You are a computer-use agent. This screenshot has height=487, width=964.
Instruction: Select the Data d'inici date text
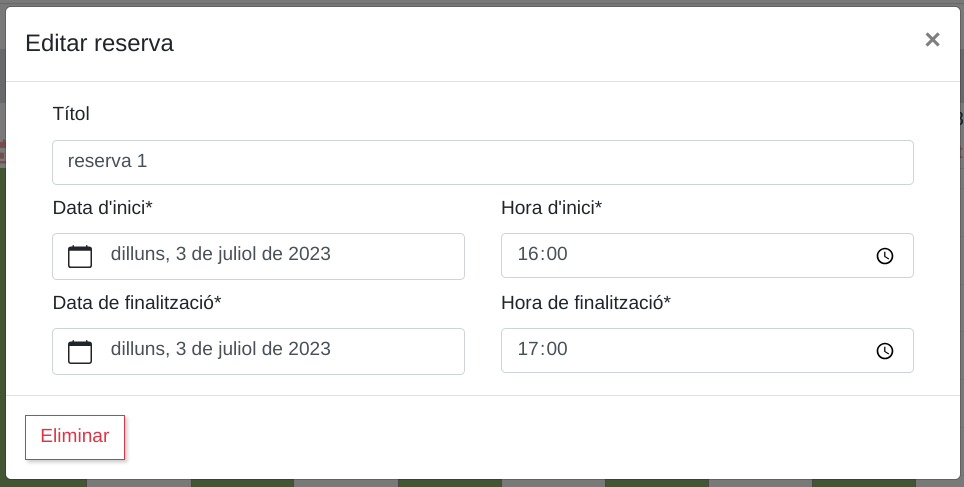(220, 254)
